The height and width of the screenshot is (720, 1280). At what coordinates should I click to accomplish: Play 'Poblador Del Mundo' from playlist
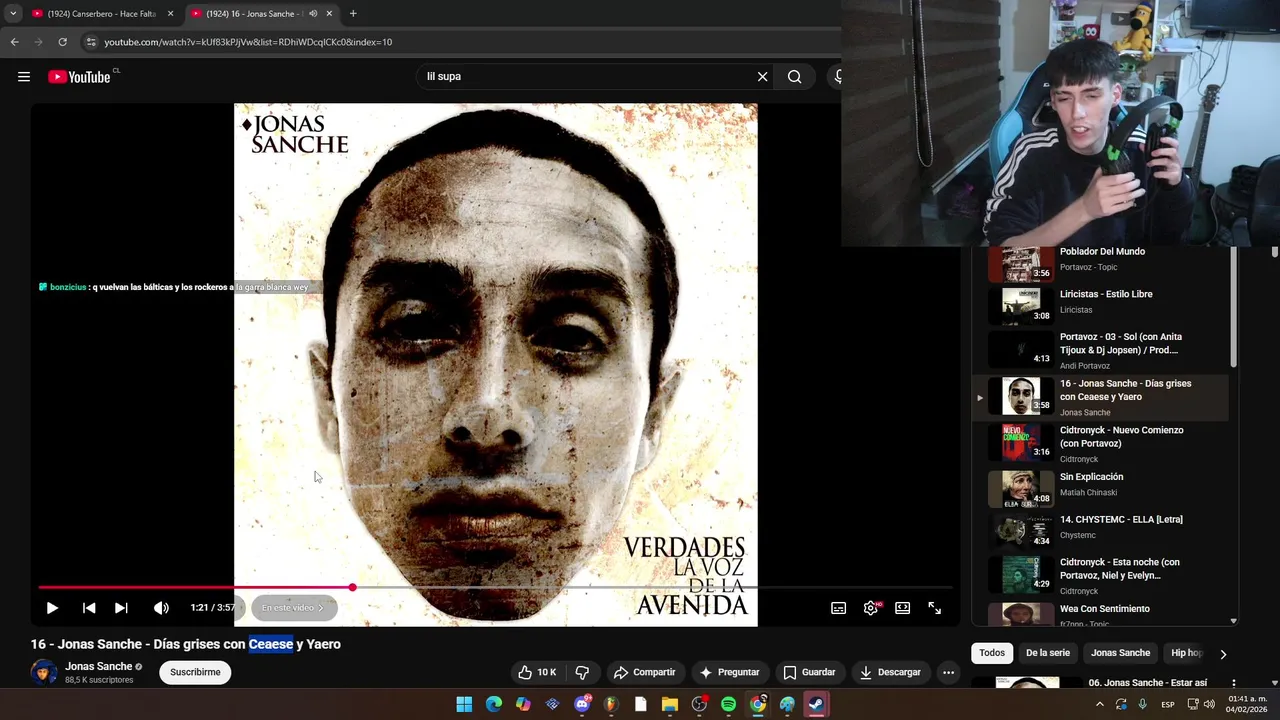(x=1100, y=260)
